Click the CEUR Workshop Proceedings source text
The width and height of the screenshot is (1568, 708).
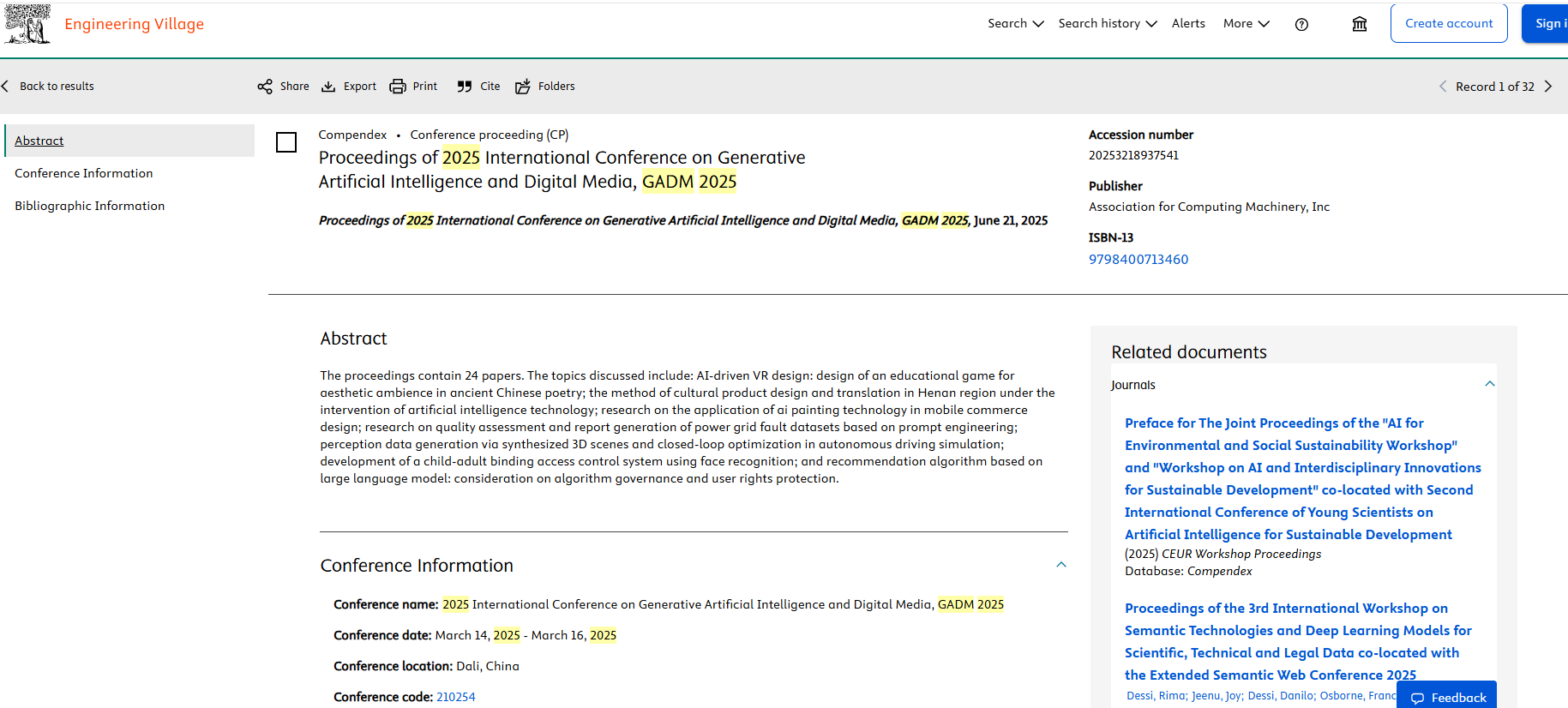[1241, 554]
